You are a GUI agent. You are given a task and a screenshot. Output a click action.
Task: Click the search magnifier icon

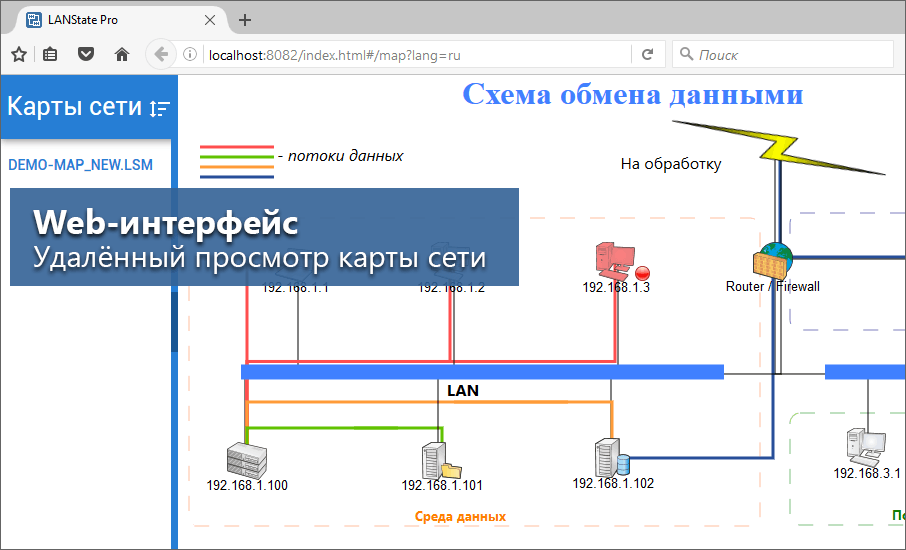tap(686, 54)
